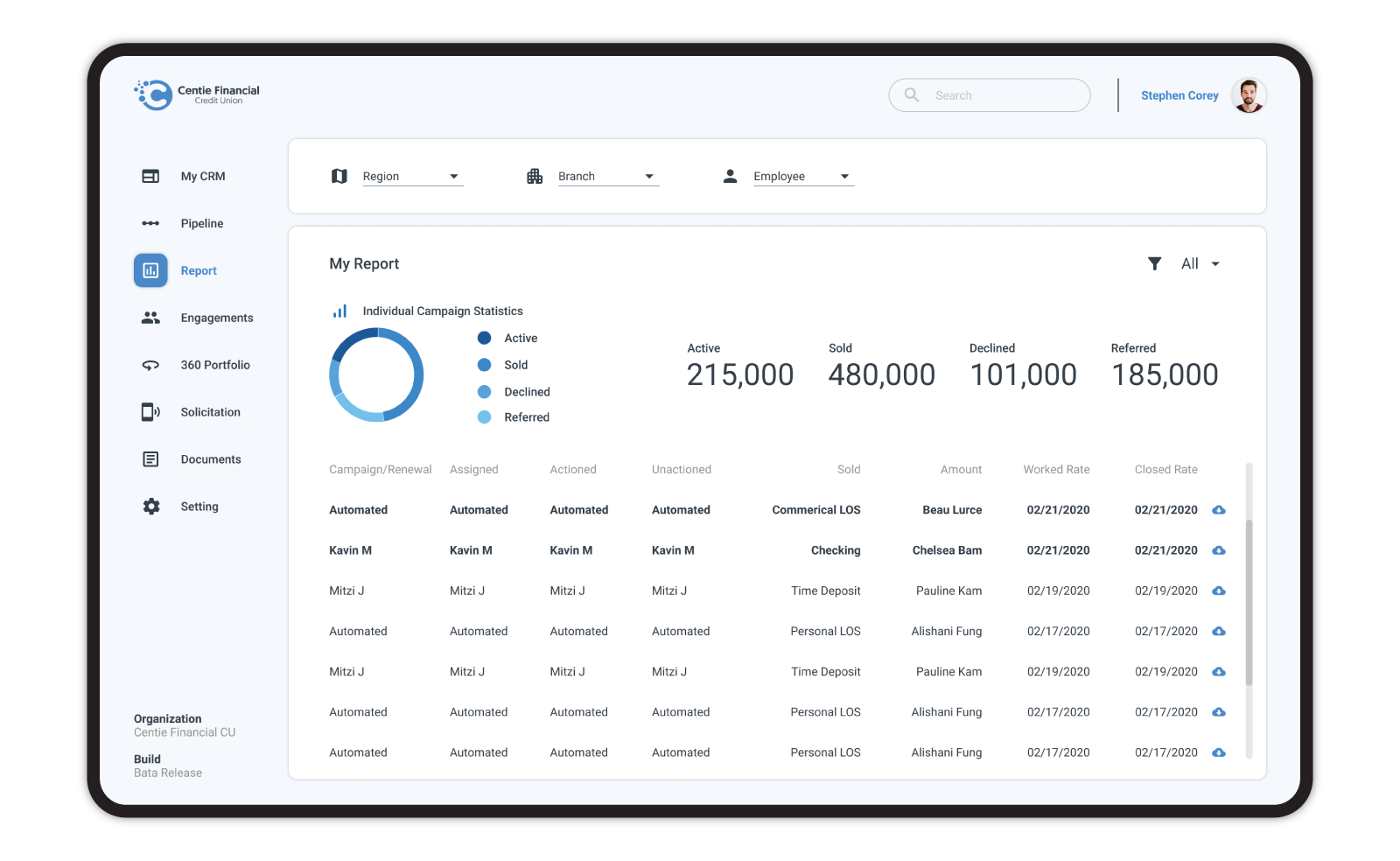Viewport: 1400px width, 861px height.
Task: Click the Sold value 480,000
Action: [882, 374]
